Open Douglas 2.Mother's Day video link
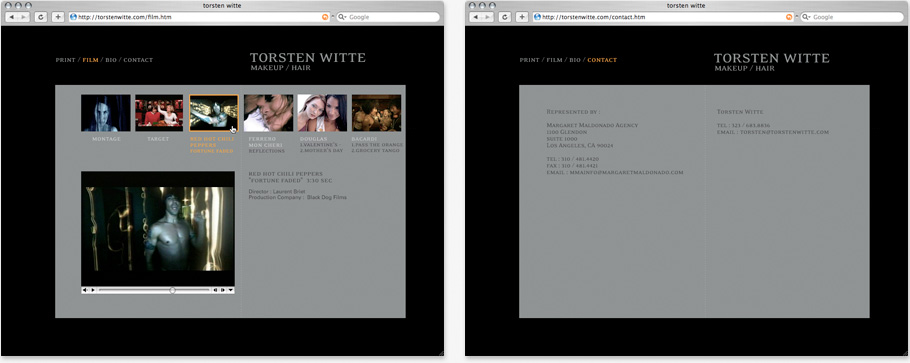 [x=322, y=151]
